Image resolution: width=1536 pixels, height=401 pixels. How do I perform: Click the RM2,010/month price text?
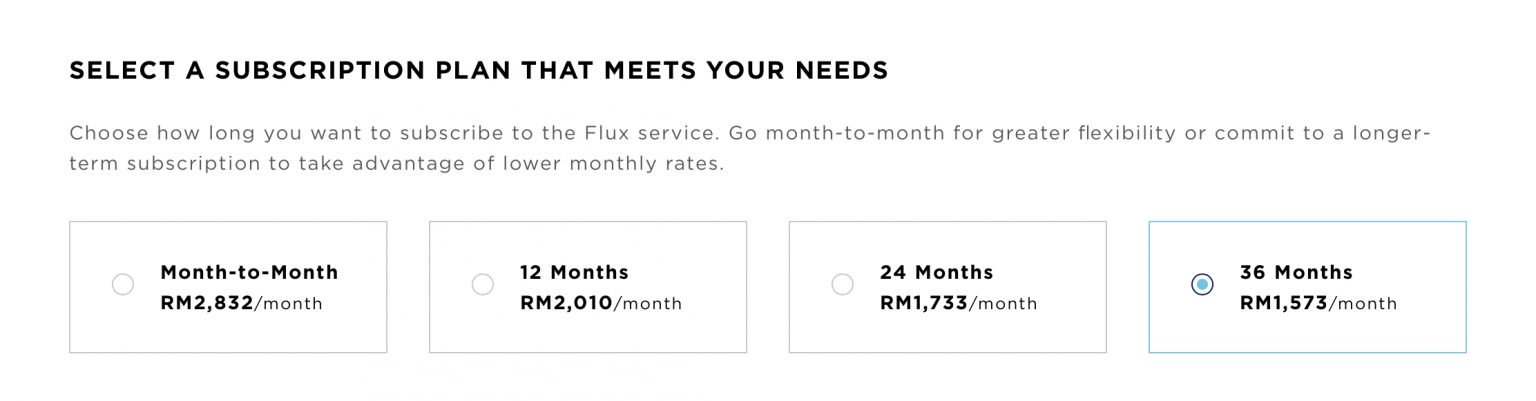click(600, 303)
